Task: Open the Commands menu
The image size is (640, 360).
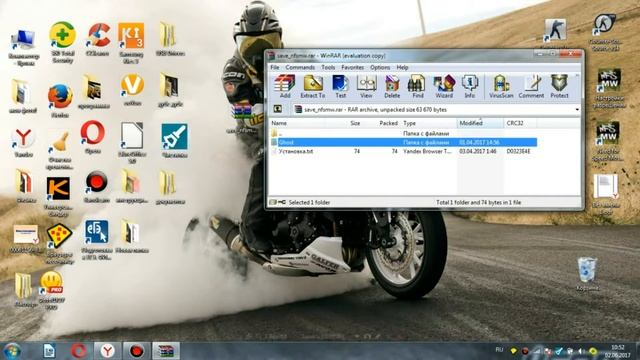Action: [x=300, y=67]
